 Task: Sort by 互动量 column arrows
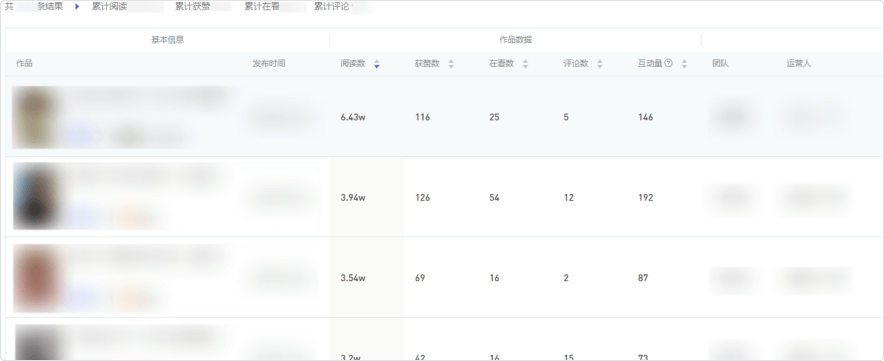pyautogui.click(x=684, y=64)
